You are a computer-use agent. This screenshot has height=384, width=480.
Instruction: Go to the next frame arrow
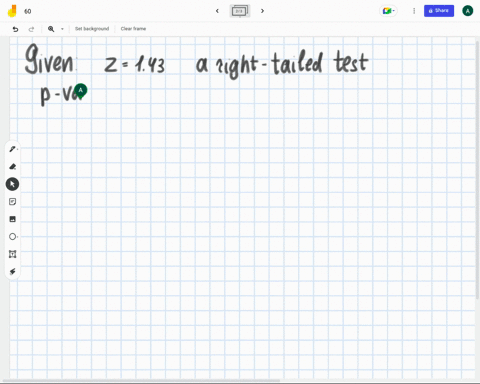point(262,11)
